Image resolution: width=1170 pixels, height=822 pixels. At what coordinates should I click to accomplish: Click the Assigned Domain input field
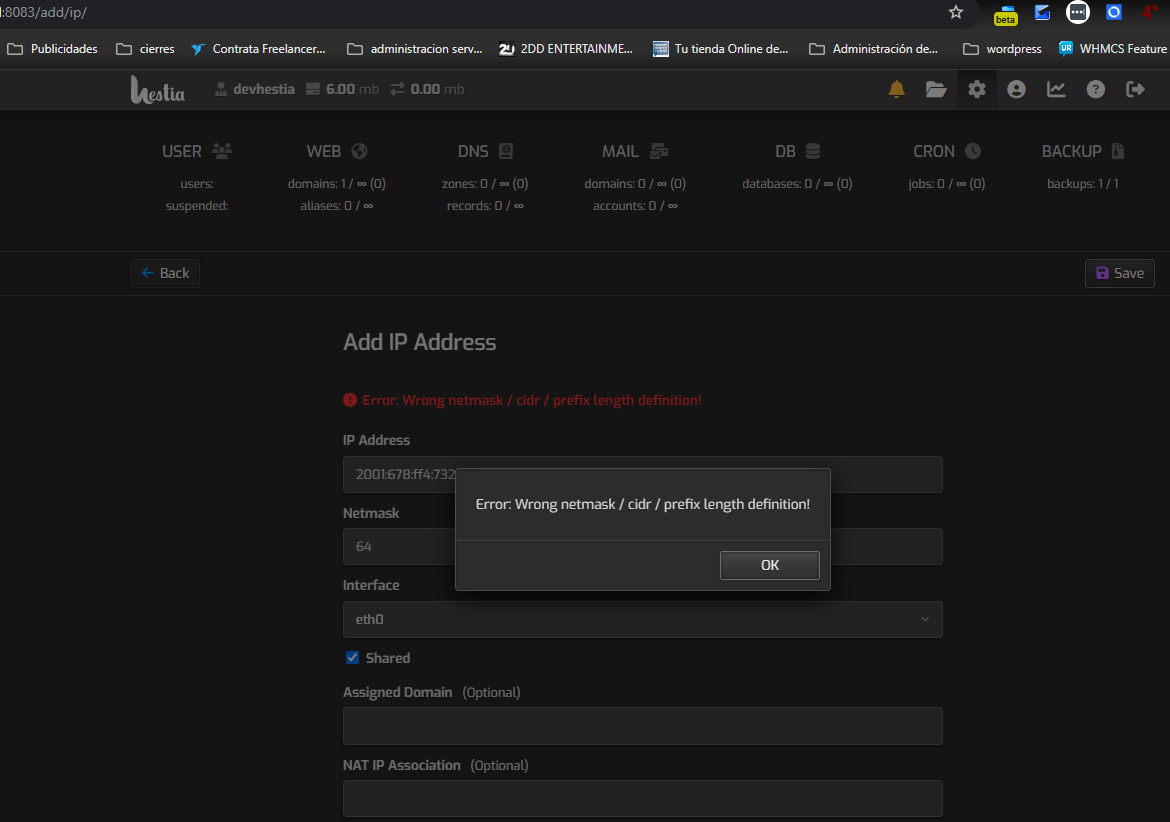[642, 726]
